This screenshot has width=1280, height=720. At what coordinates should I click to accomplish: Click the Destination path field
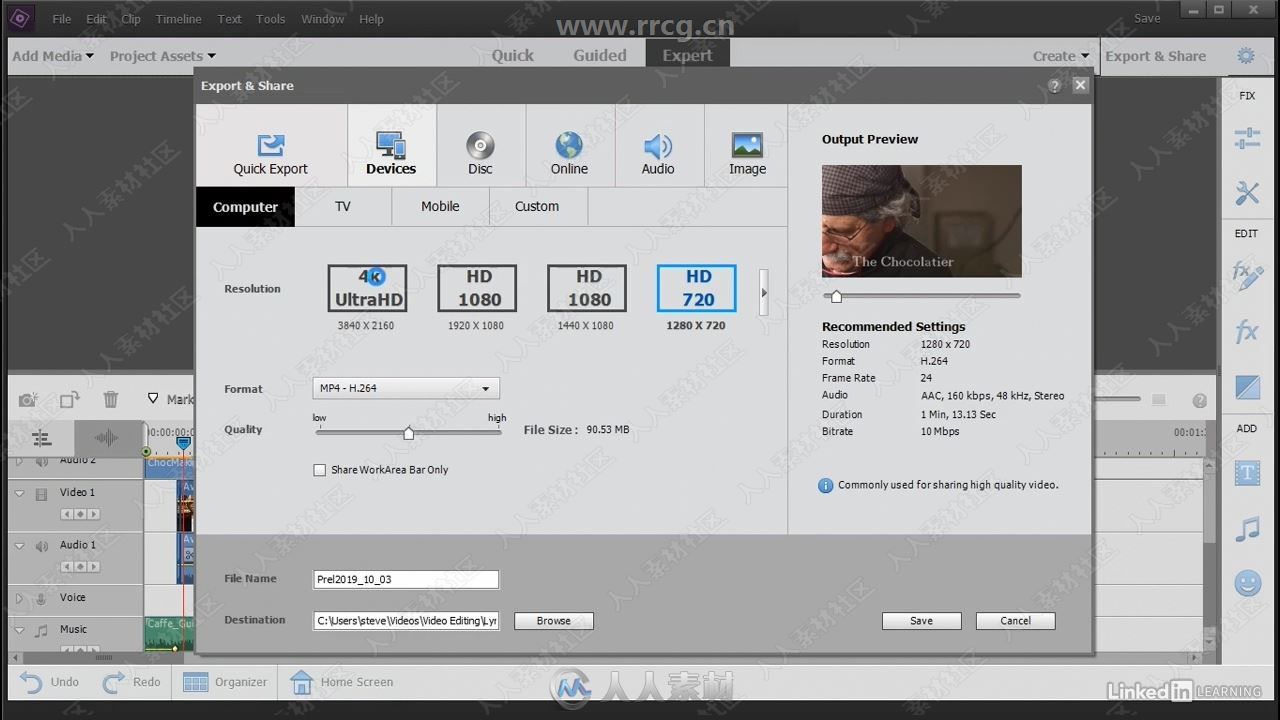coord(406,621)
